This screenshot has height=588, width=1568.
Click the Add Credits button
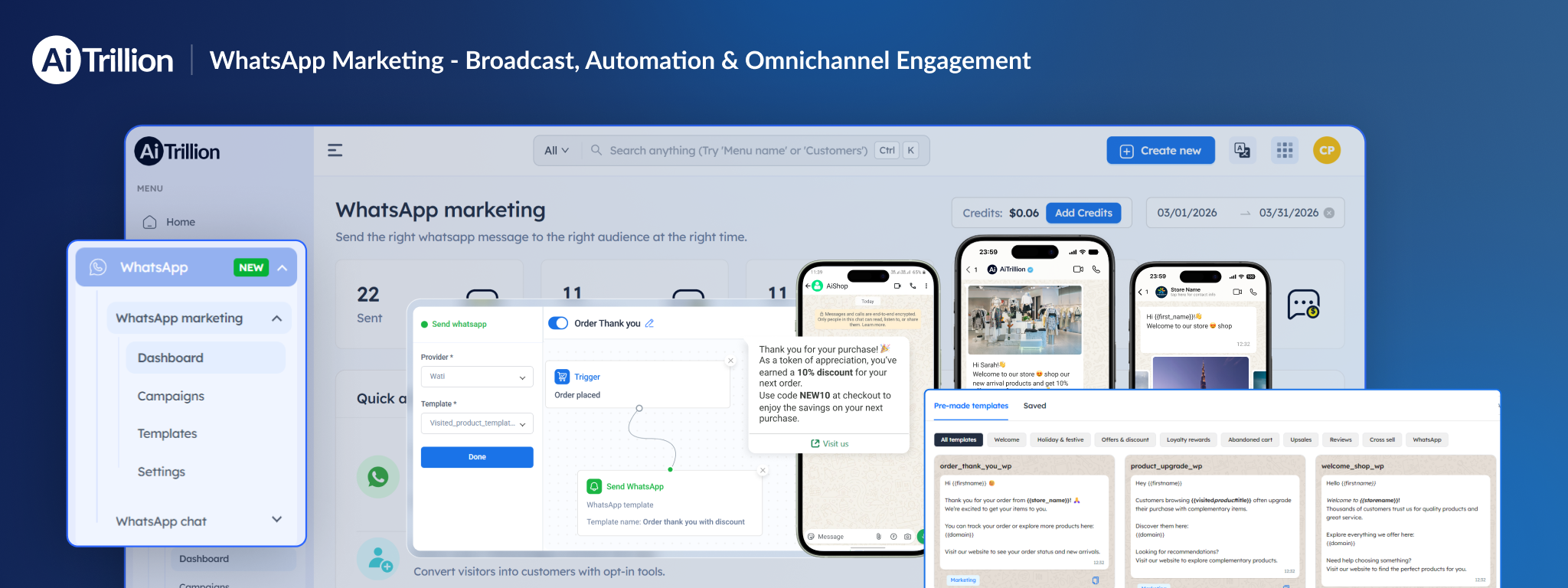tap(1083, 213)
